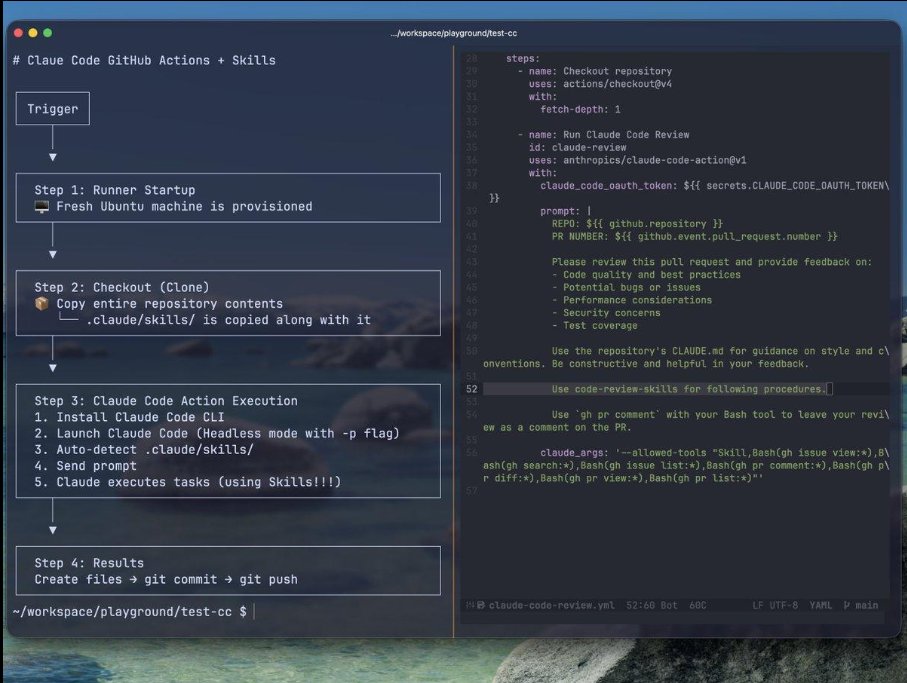
Task: Click '- Security concerns' line
Action: [x=606, y=313]
